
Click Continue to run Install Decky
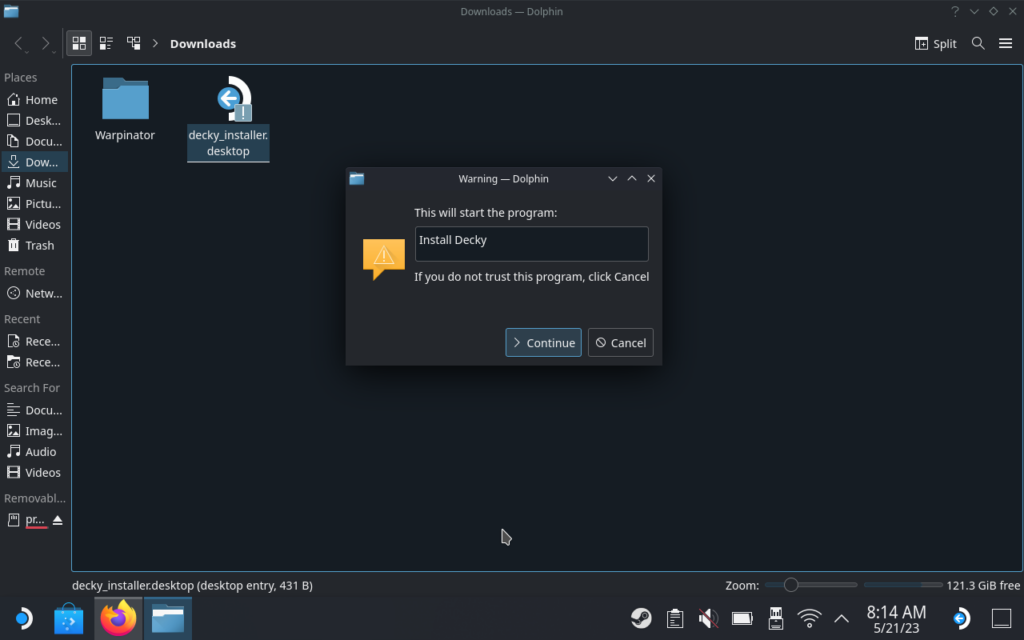click(543, 342)
